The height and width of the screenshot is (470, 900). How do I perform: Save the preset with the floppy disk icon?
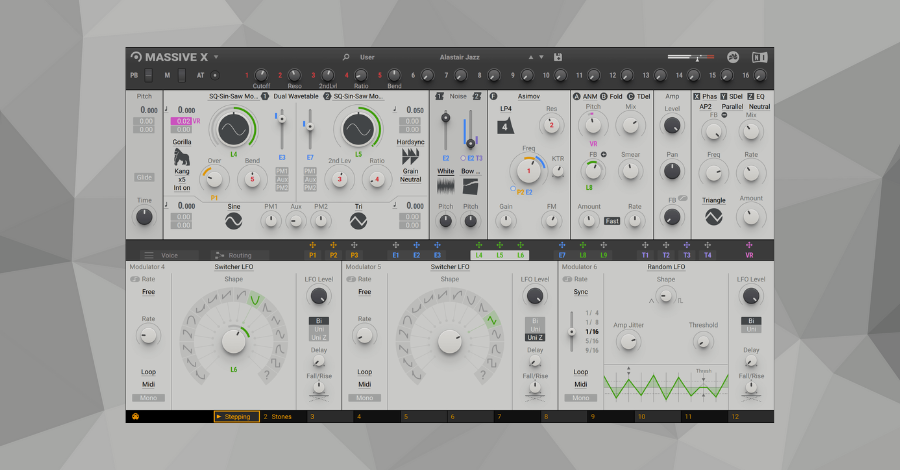tap(558, 57)
